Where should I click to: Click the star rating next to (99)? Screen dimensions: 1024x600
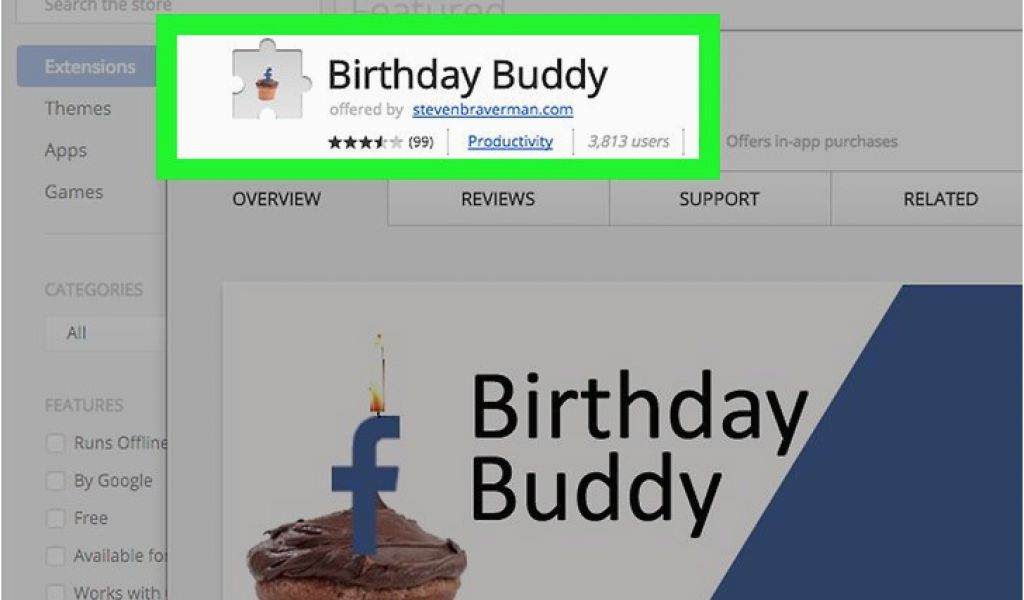[365, 142]
